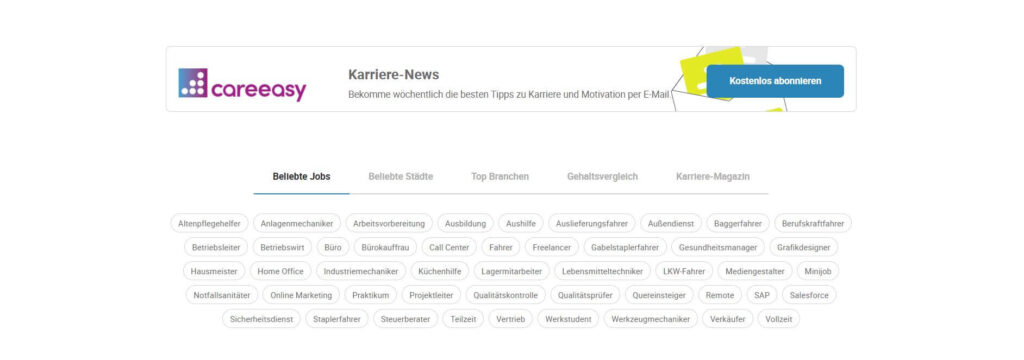Click the Karriere-News heading
This screenshot has width=1024, height=360.
coord(394,74)
